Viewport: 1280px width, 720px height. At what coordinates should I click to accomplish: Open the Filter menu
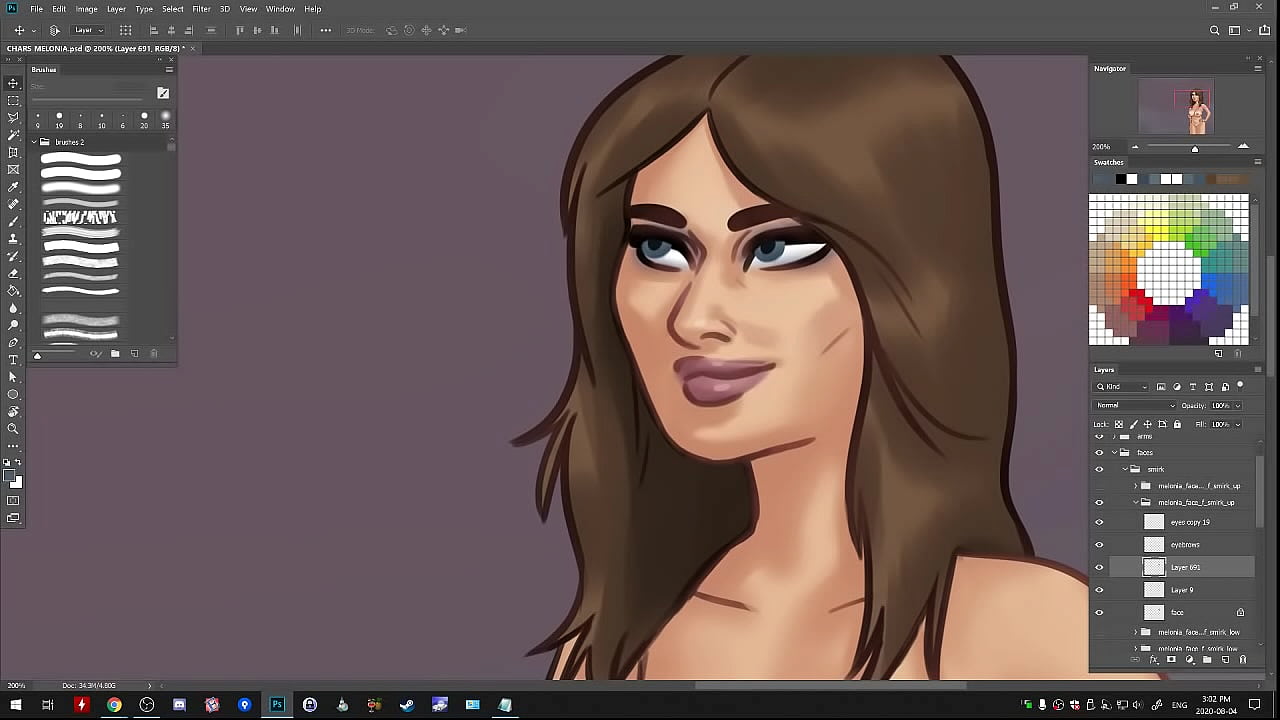tap(201, 9)
